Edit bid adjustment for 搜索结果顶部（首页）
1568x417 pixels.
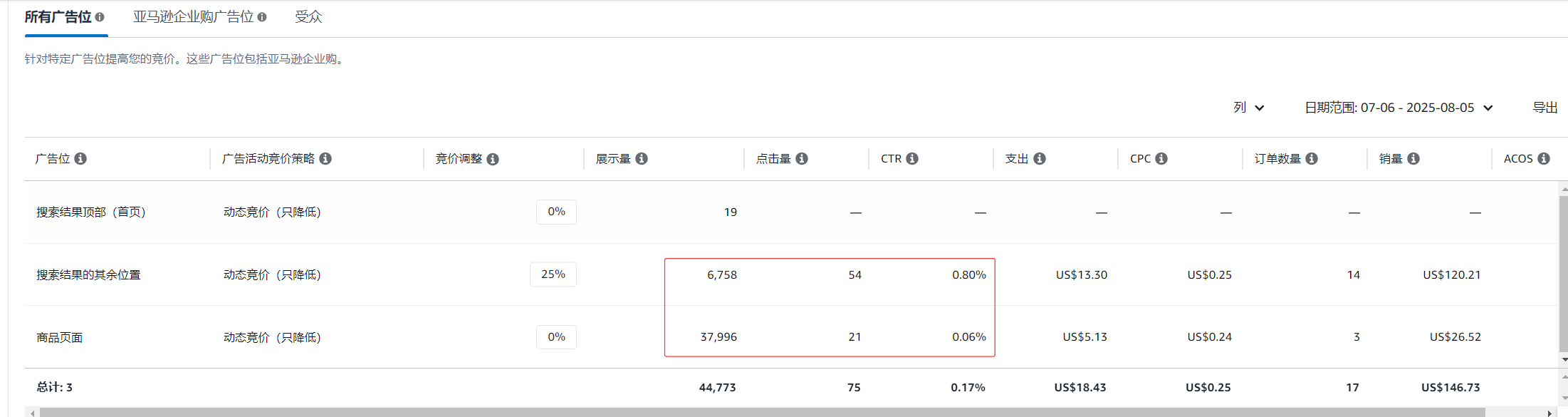[556, 212]
